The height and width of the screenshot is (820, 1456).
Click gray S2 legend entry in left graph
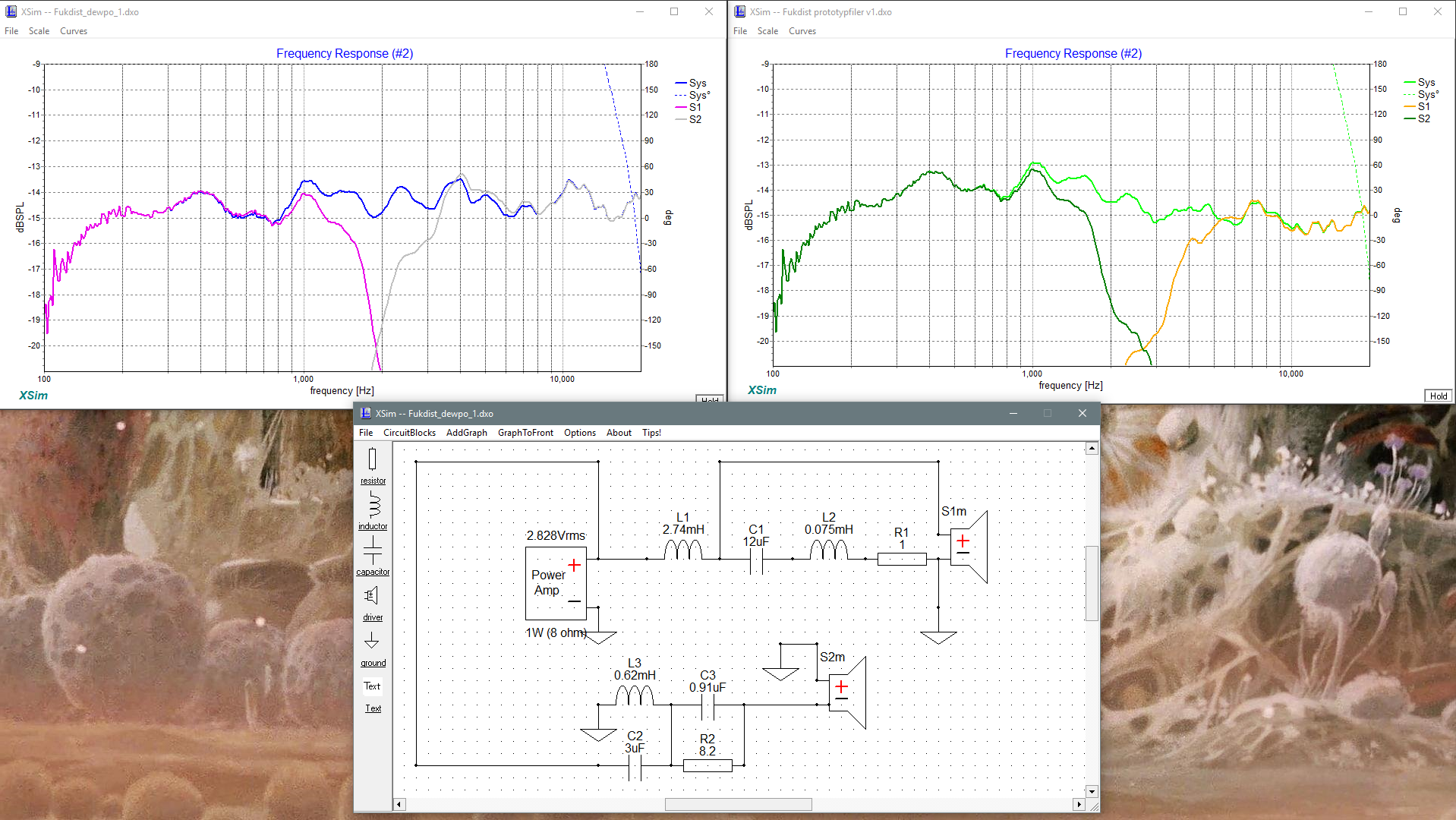coord(689,120)
